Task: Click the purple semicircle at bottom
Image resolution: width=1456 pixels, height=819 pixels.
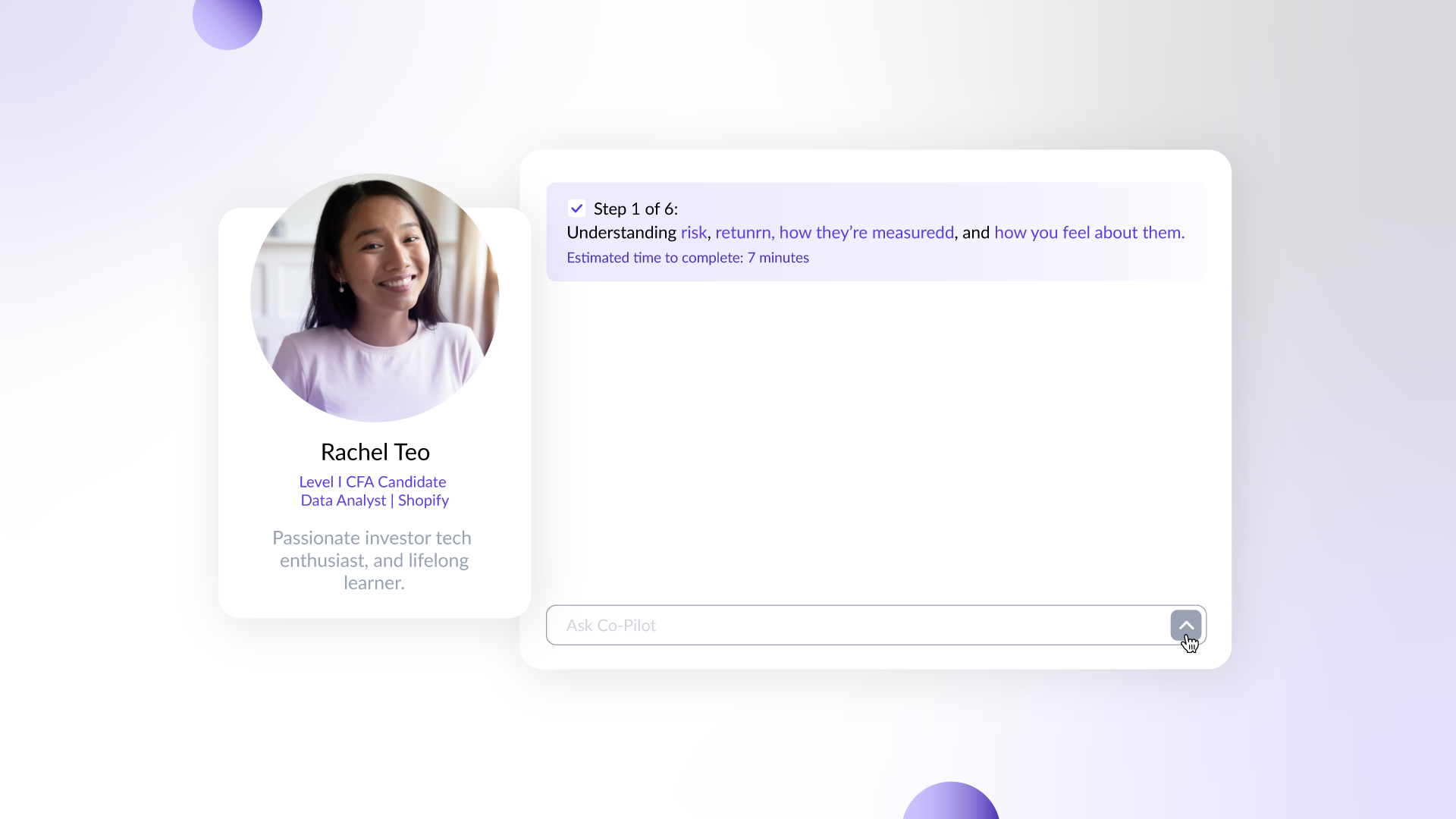Action: 950,804
